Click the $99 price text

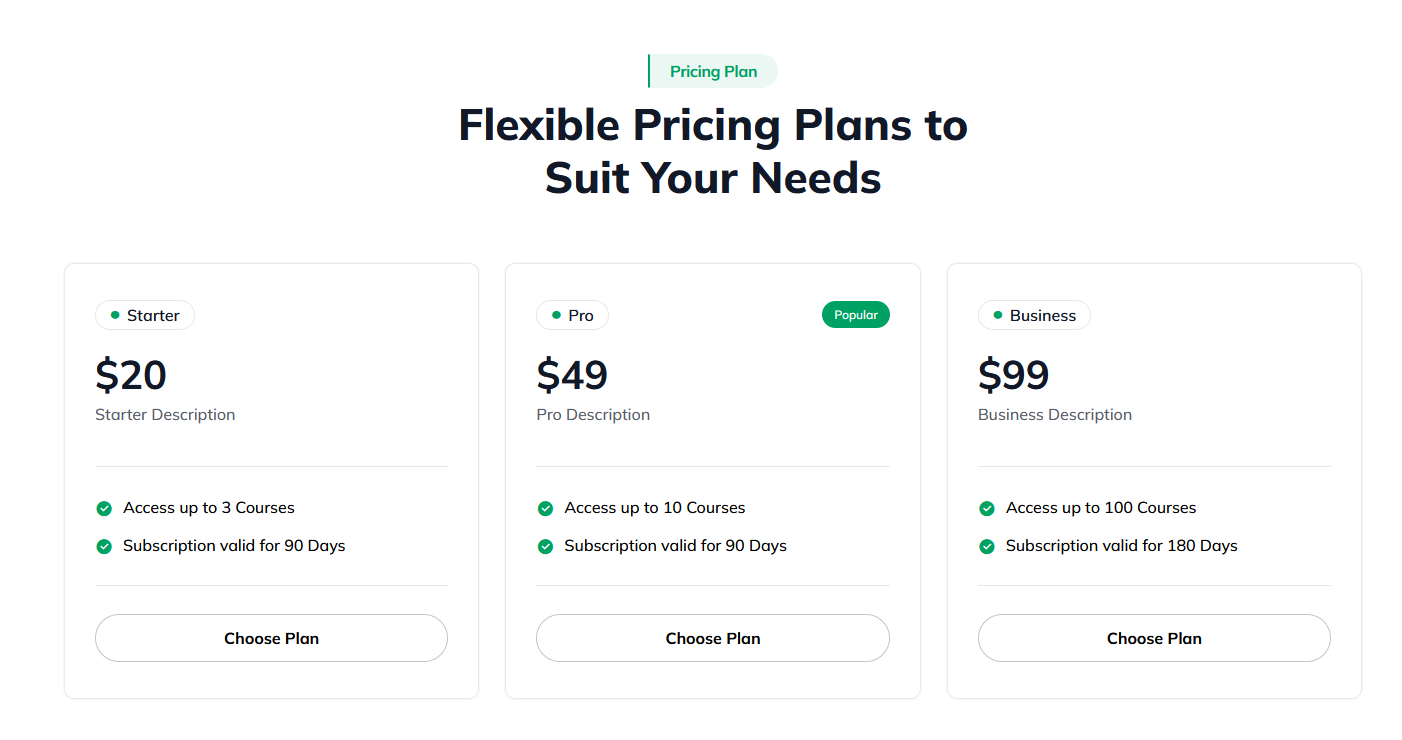click(x=1013, y=375)
